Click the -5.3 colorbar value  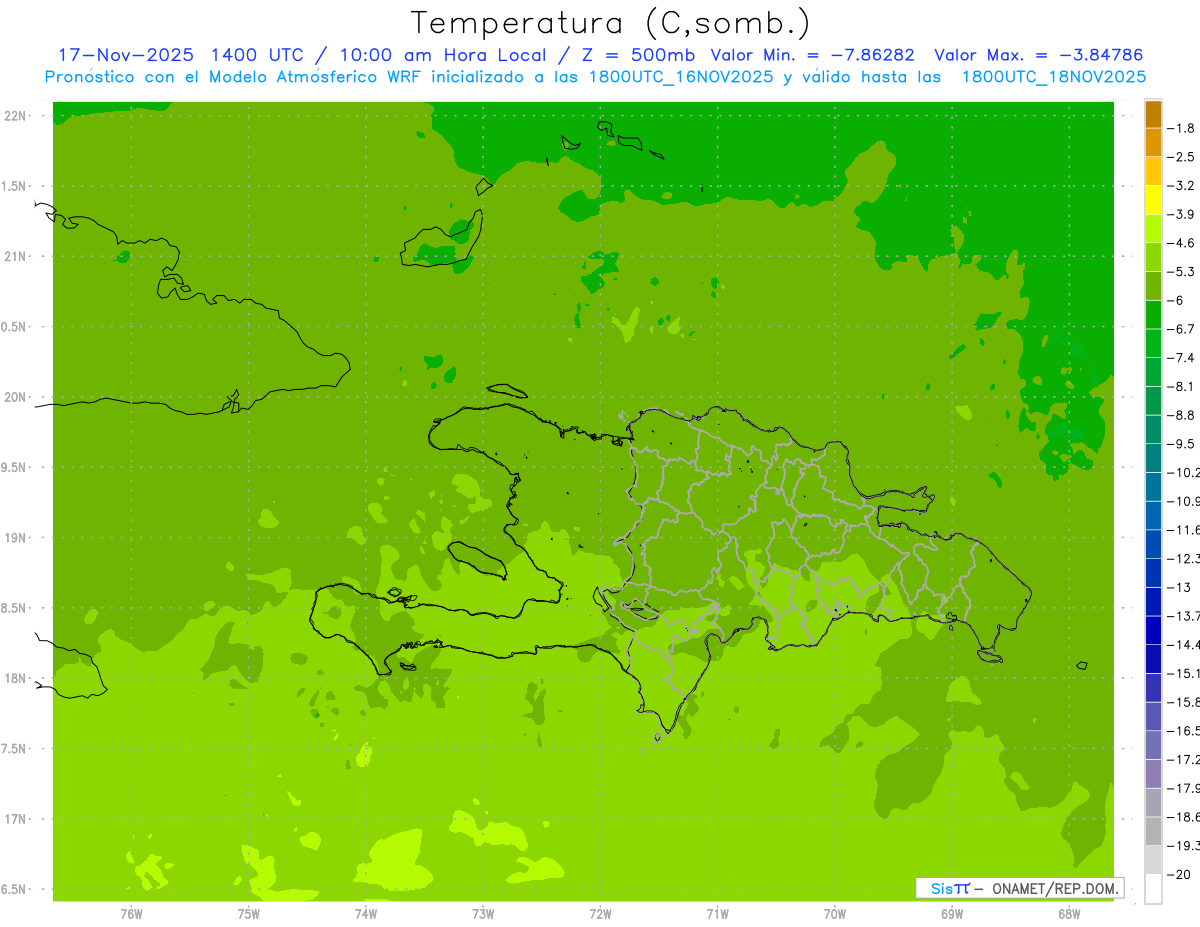click(x=1181, y=272)
